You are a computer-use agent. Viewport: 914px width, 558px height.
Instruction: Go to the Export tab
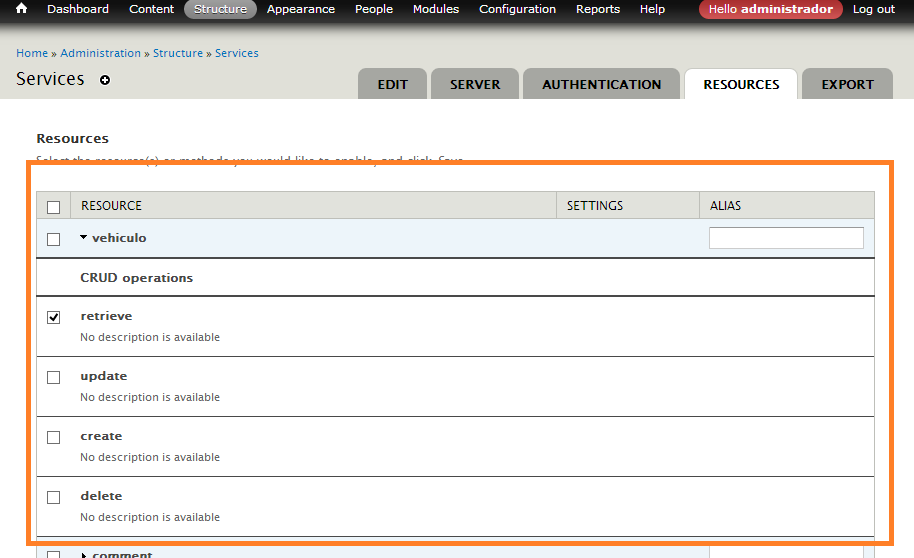click(847, 85)
